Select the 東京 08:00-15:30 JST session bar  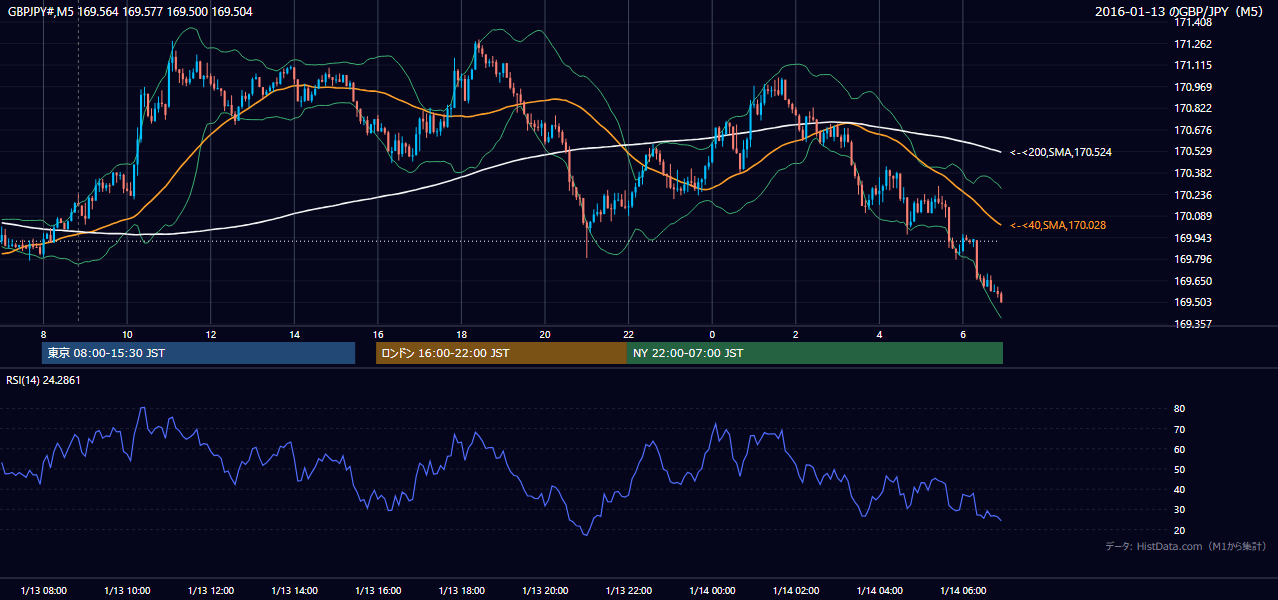tap(198, 353)
